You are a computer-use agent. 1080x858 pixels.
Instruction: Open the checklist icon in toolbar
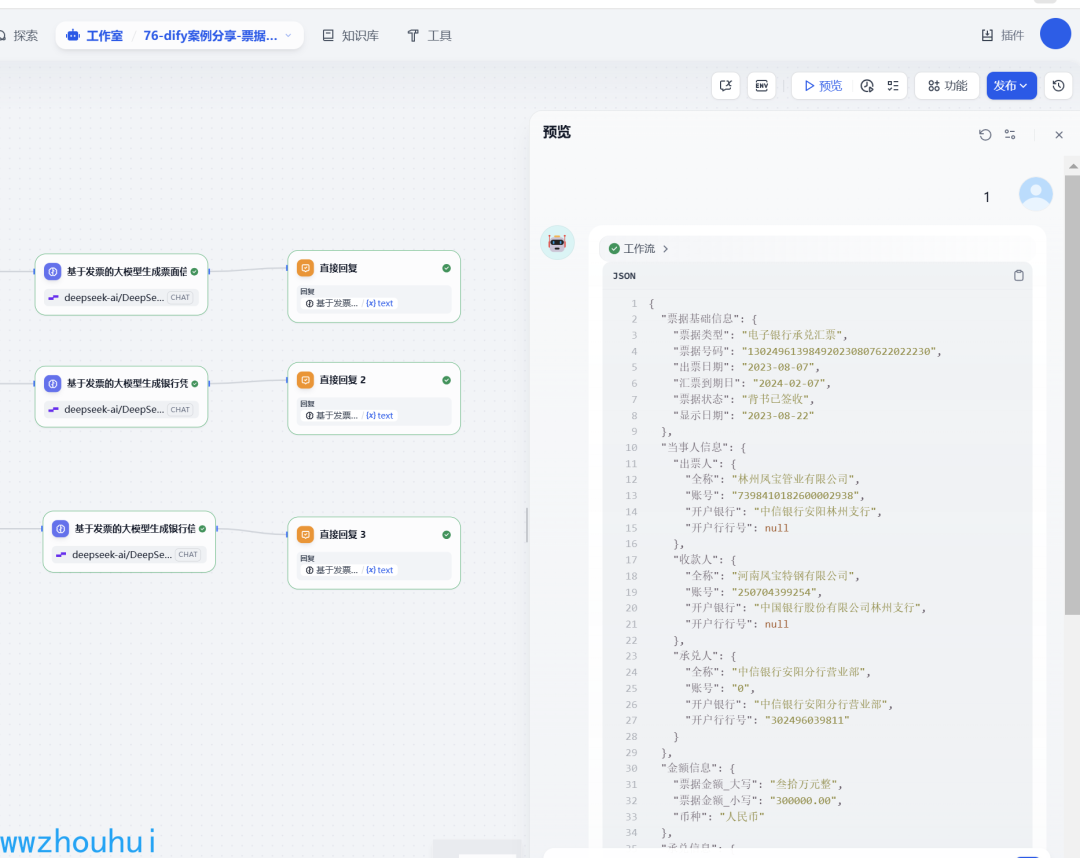pos(893,85)
